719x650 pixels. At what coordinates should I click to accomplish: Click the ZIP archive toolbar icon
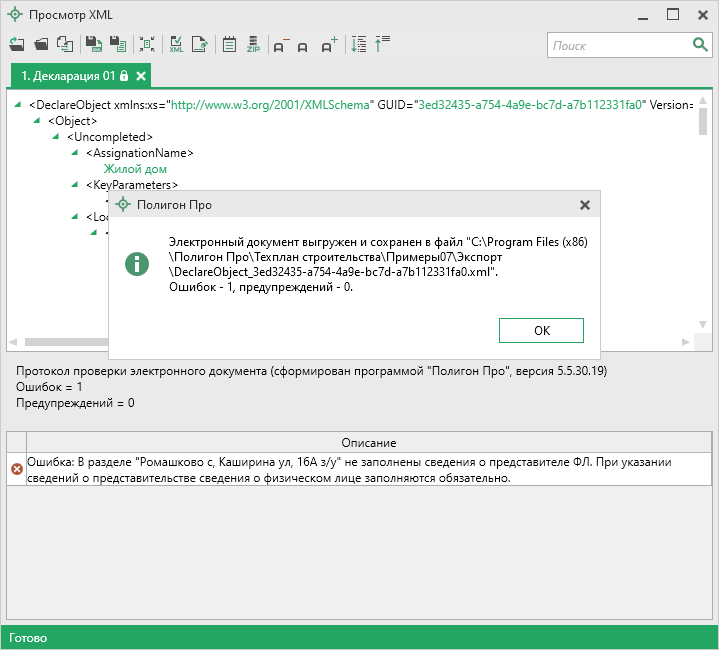253,45
